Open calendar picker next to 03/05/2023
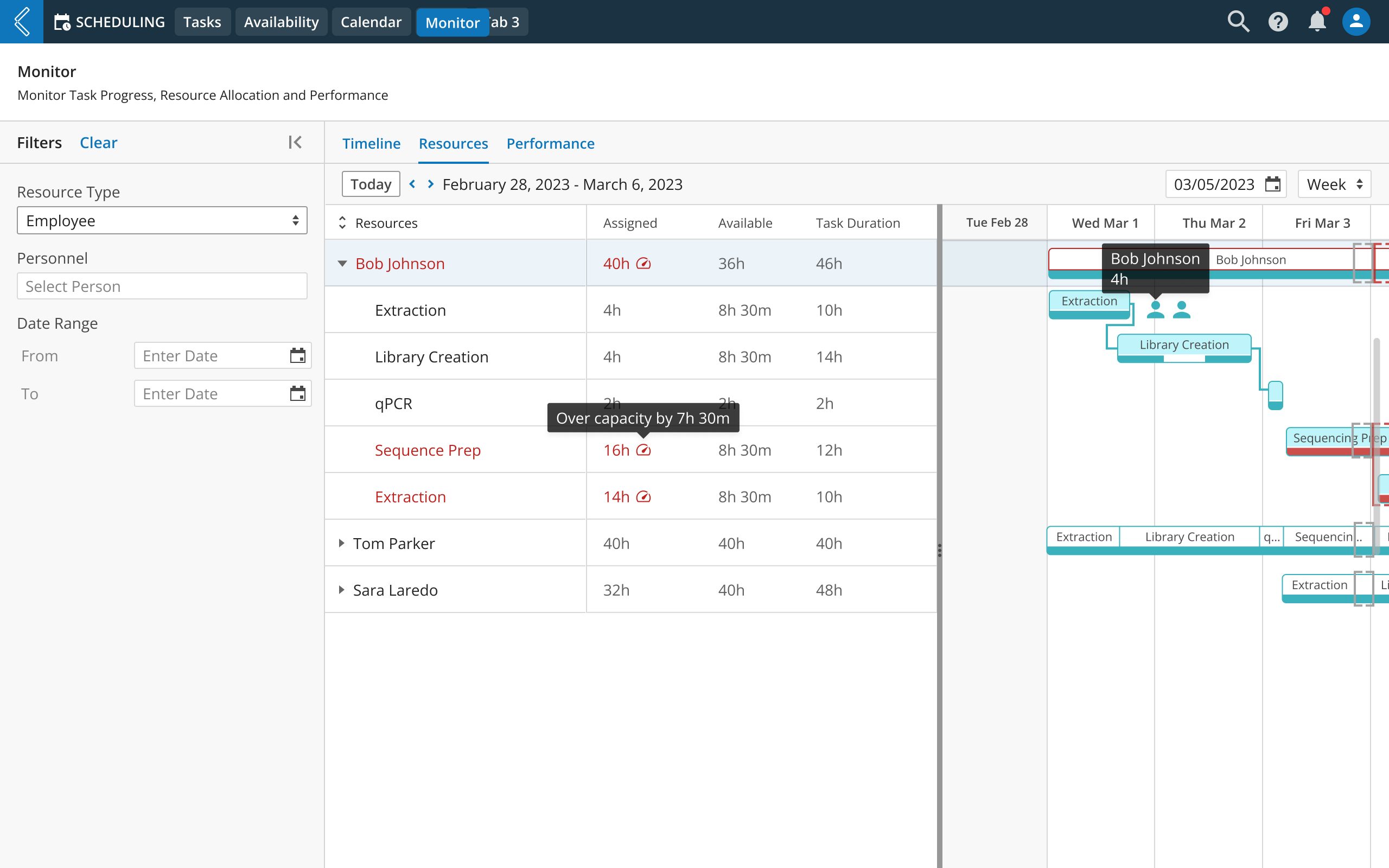1389x868 pixels. pos(1272,184)
